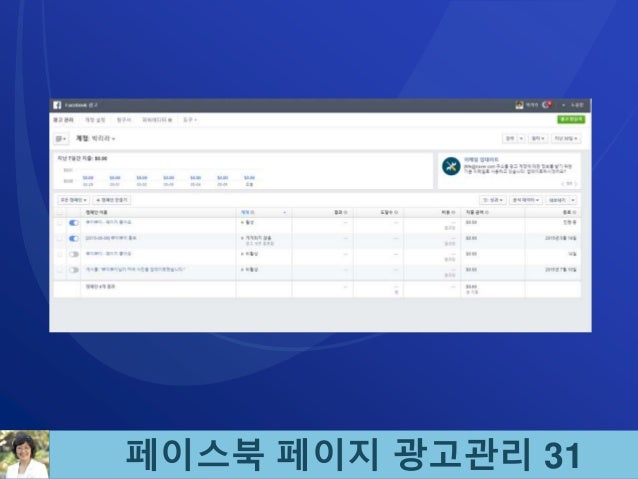This screenshot has width=638, height=479.
Task: Open the 2015-05-06 campaign name link
Action: click(111, 238)
